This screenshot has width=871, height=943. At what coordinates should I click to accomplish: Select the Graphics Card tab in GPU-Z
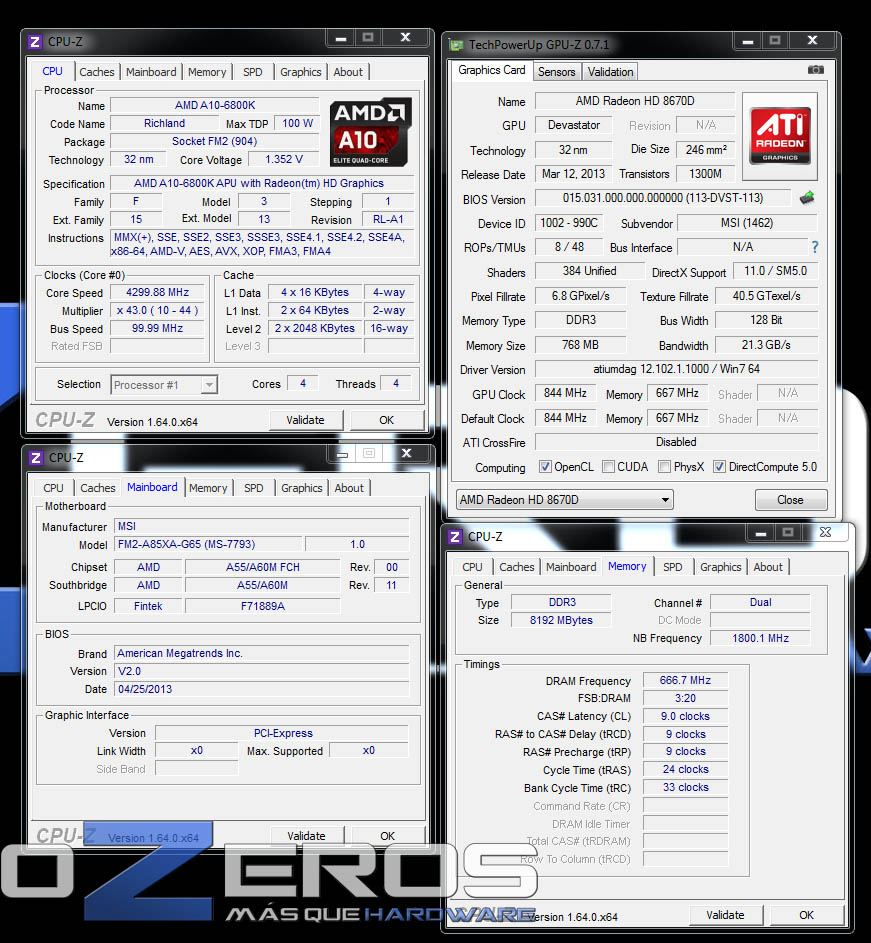(x=491, y=70)
